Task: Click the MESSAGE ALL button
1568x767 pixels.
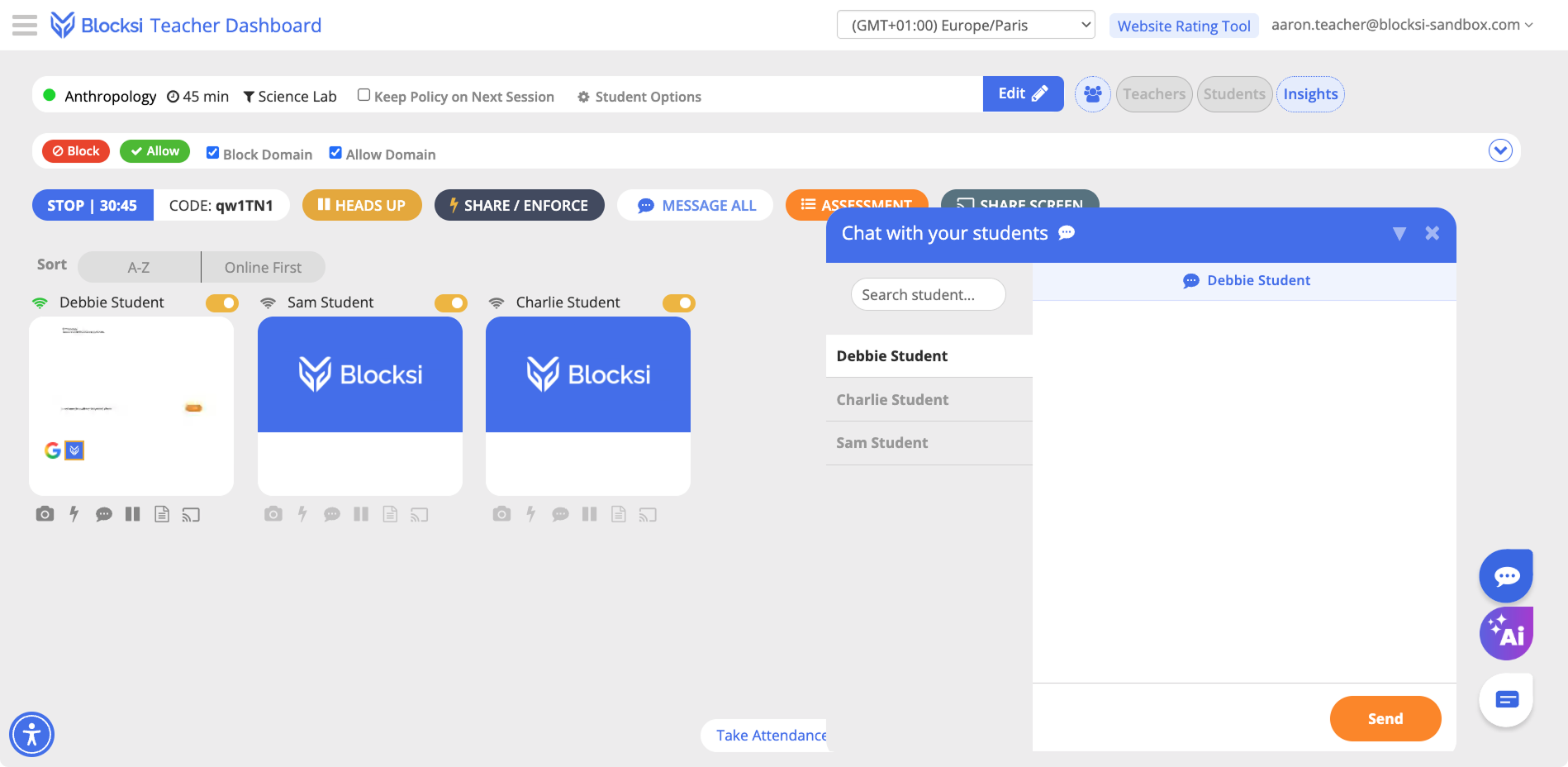Action: (x=696, y=205)
